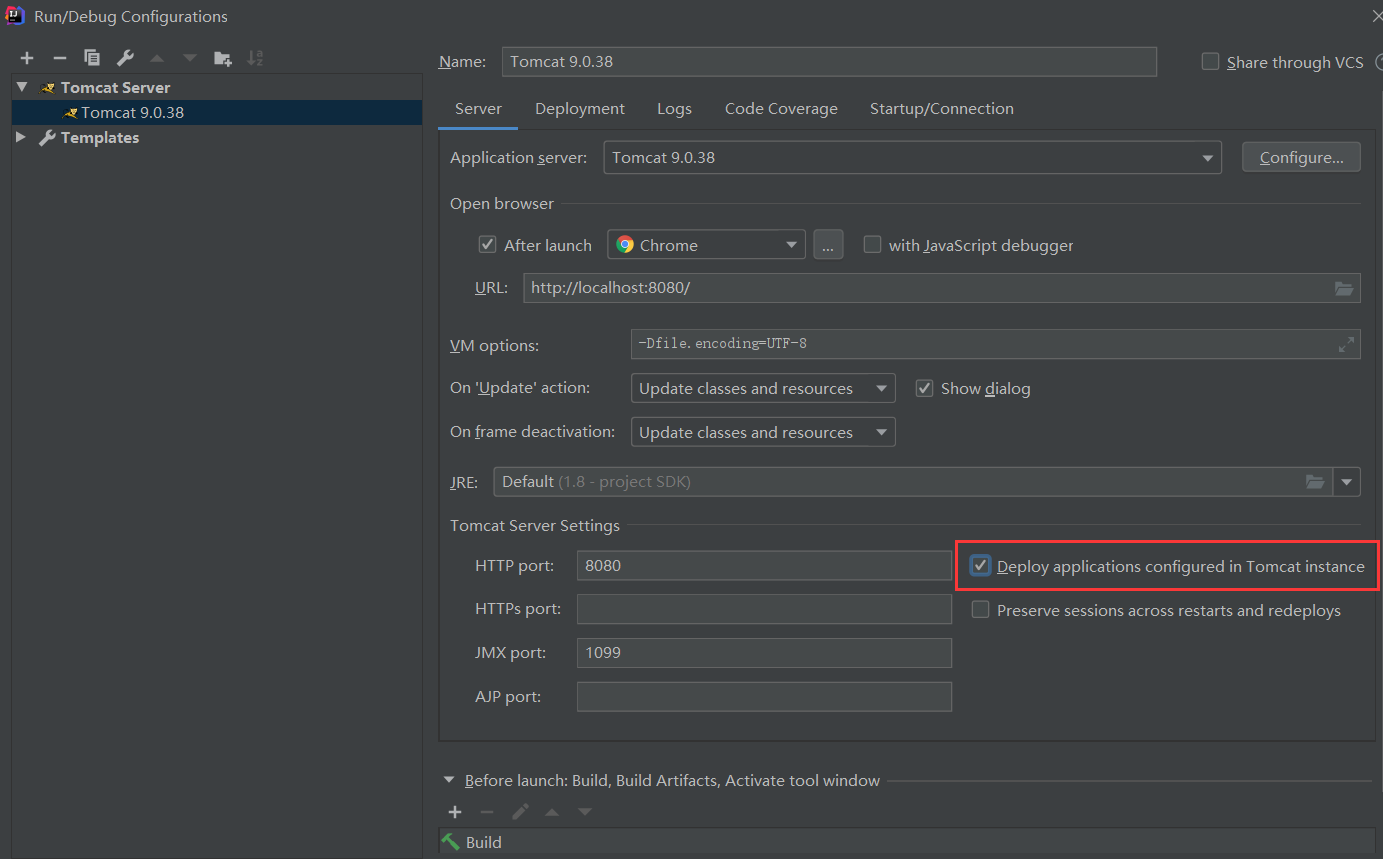Remove selected configuration with minus icon
Image resolution: width=1383 pixels, height=859 pixels.
(x=59, y=58)
